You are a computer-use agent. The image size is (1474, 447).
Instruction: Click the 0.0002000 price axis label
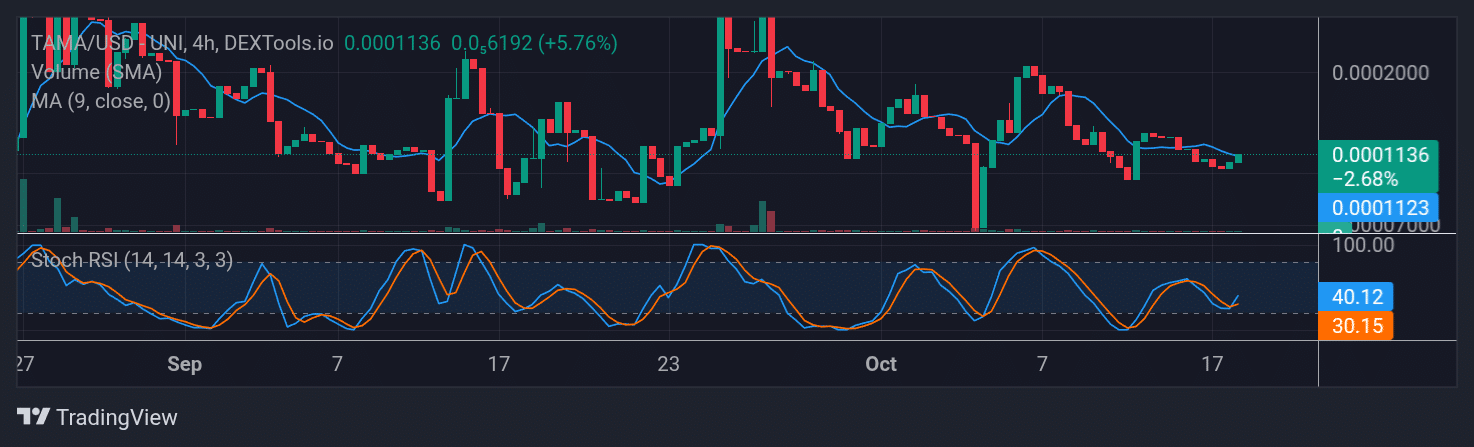pos(1380,74)
